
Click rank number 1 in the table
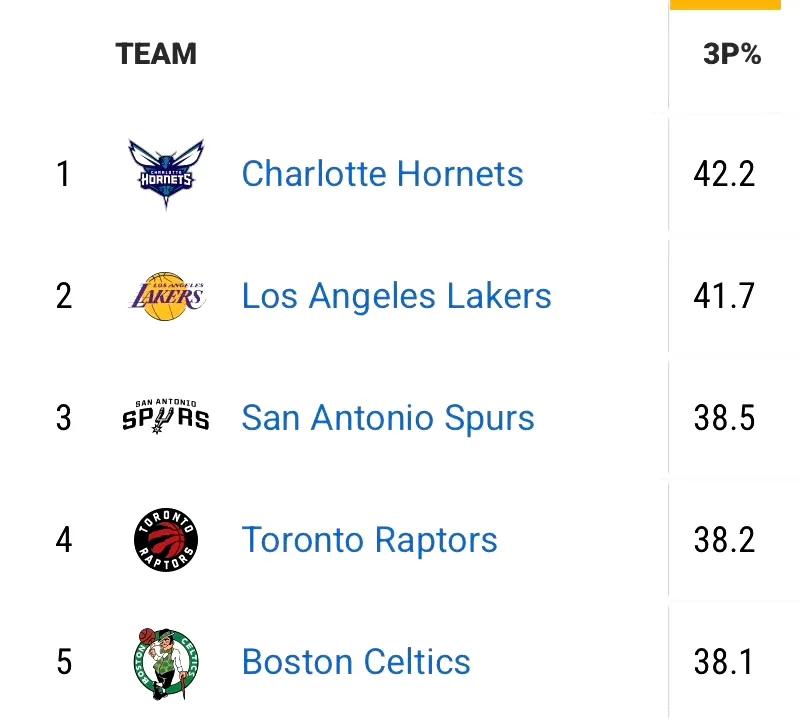pos(64,174)
